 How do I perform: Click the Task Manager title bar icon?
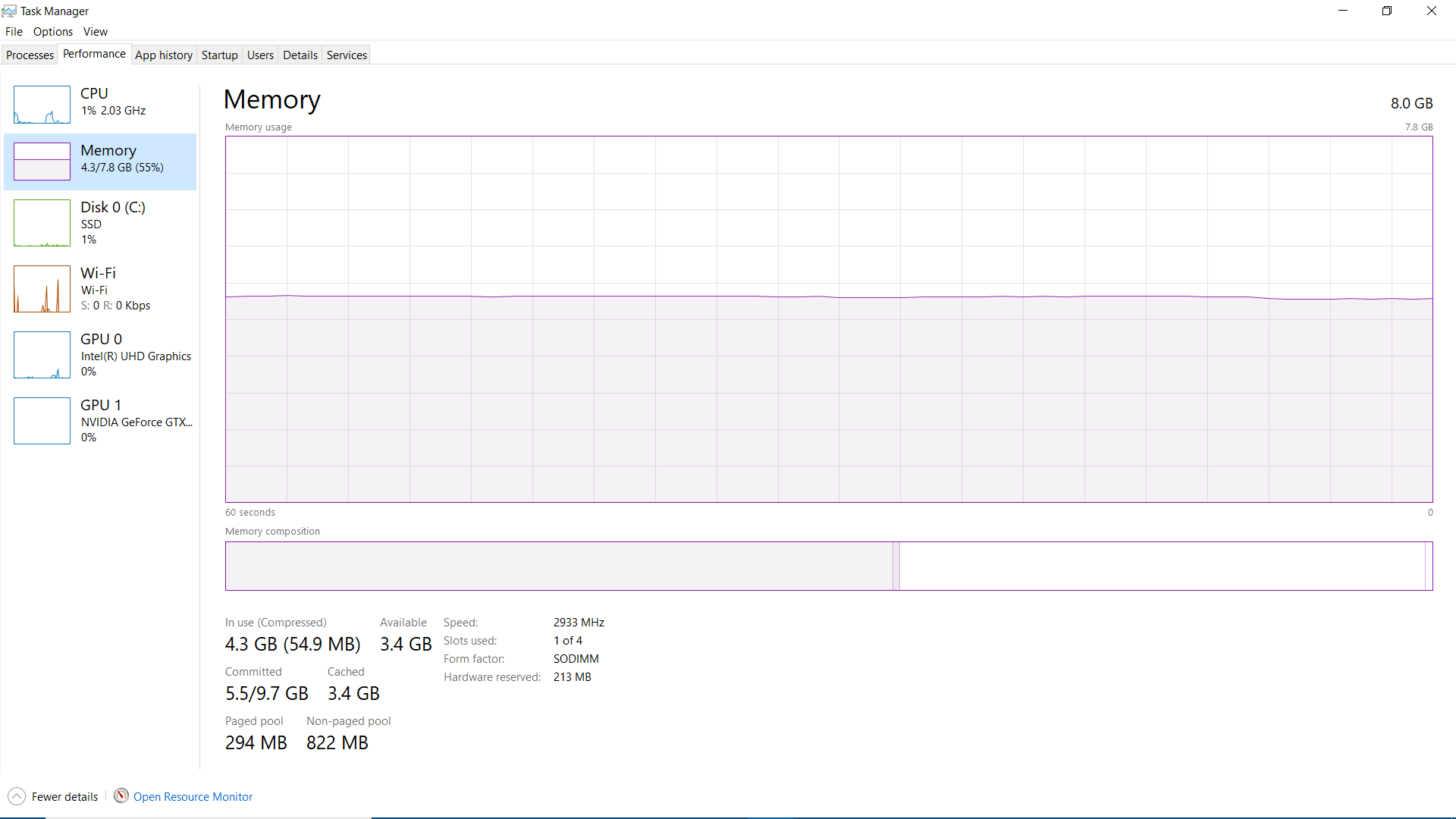coord(9,11)
